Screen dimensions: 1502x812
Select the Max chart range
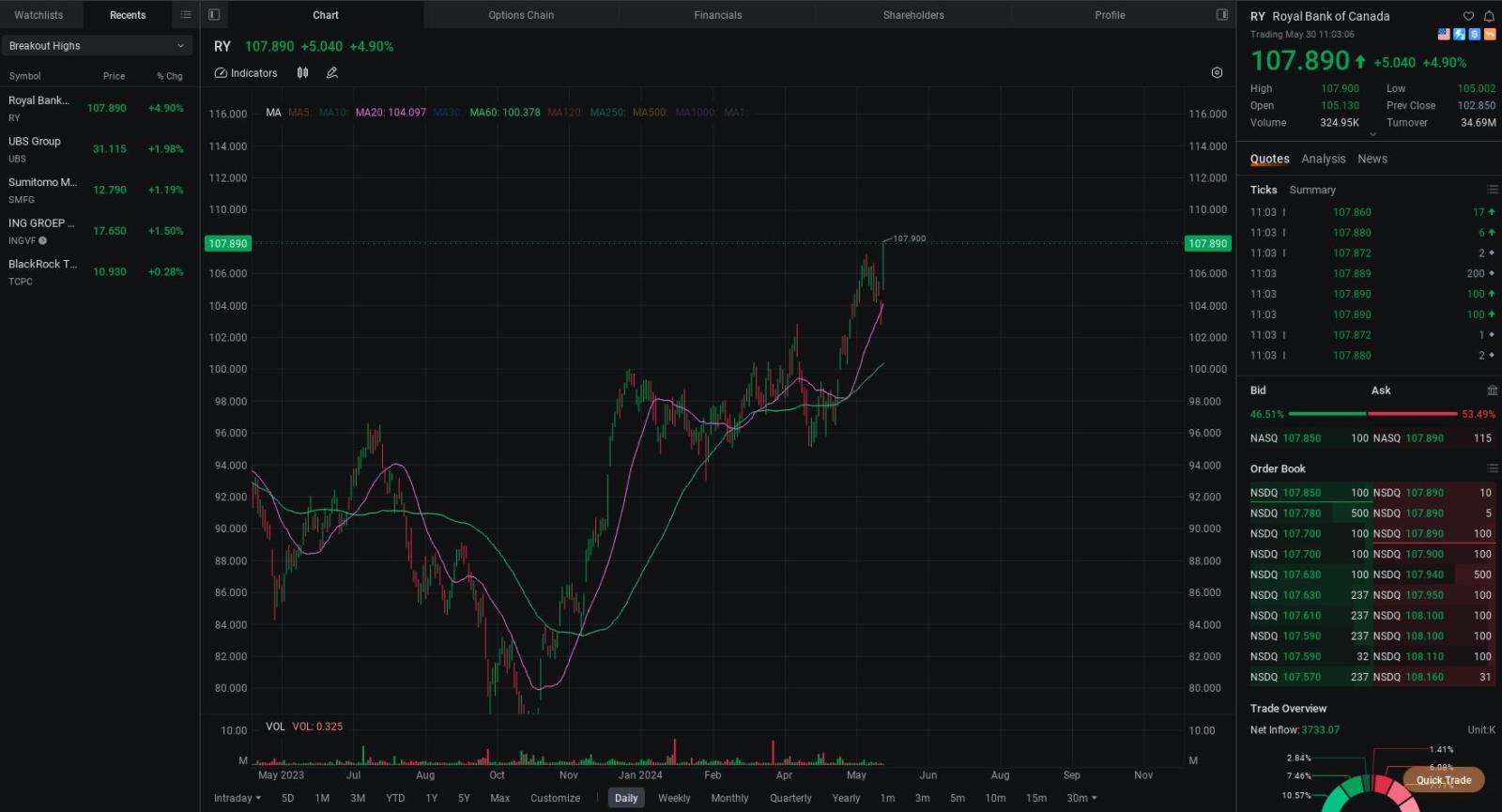500,798
